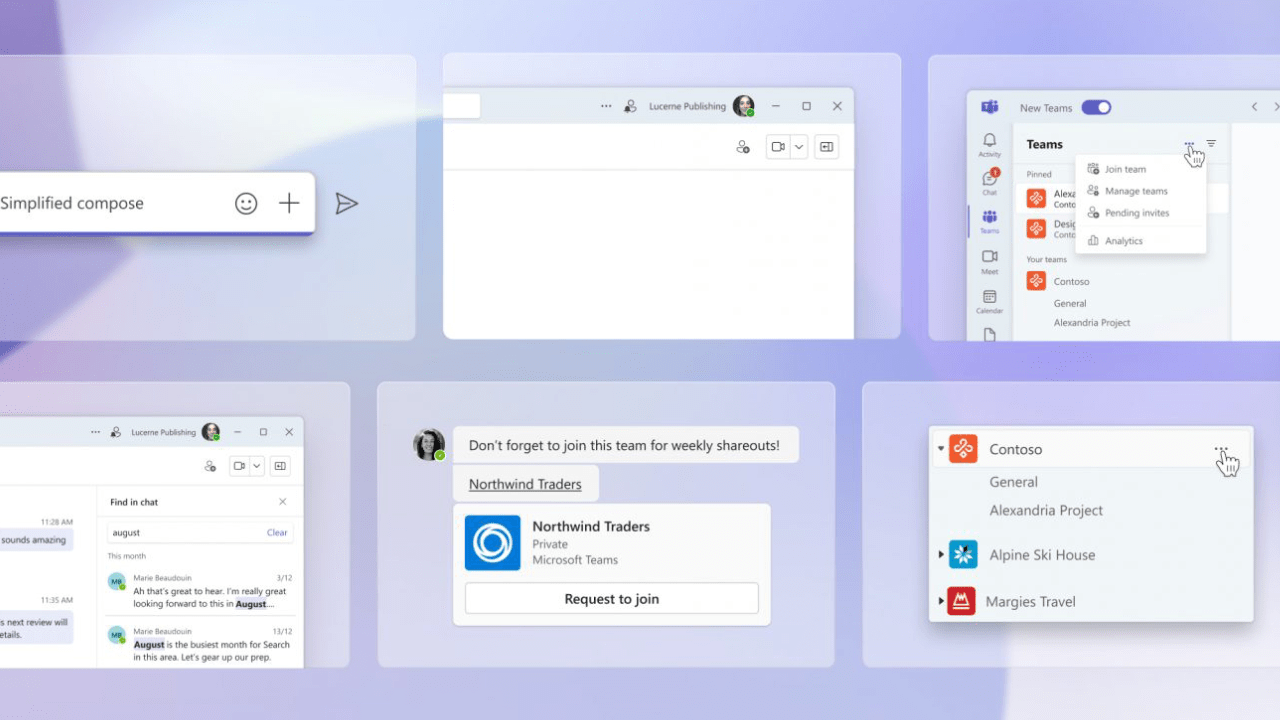The height and width of the screenshot is (720, 1280).
Task: Expand call options chevron in Find in chat window
Action: 257,466
